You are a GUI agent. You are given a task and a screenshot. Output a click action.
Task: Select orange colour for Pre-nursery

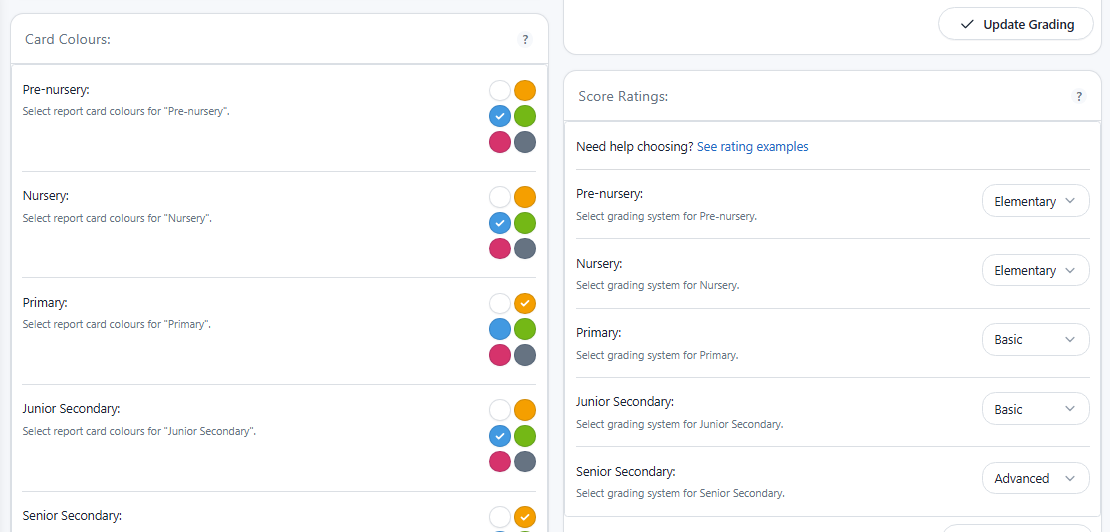(525, 91)
